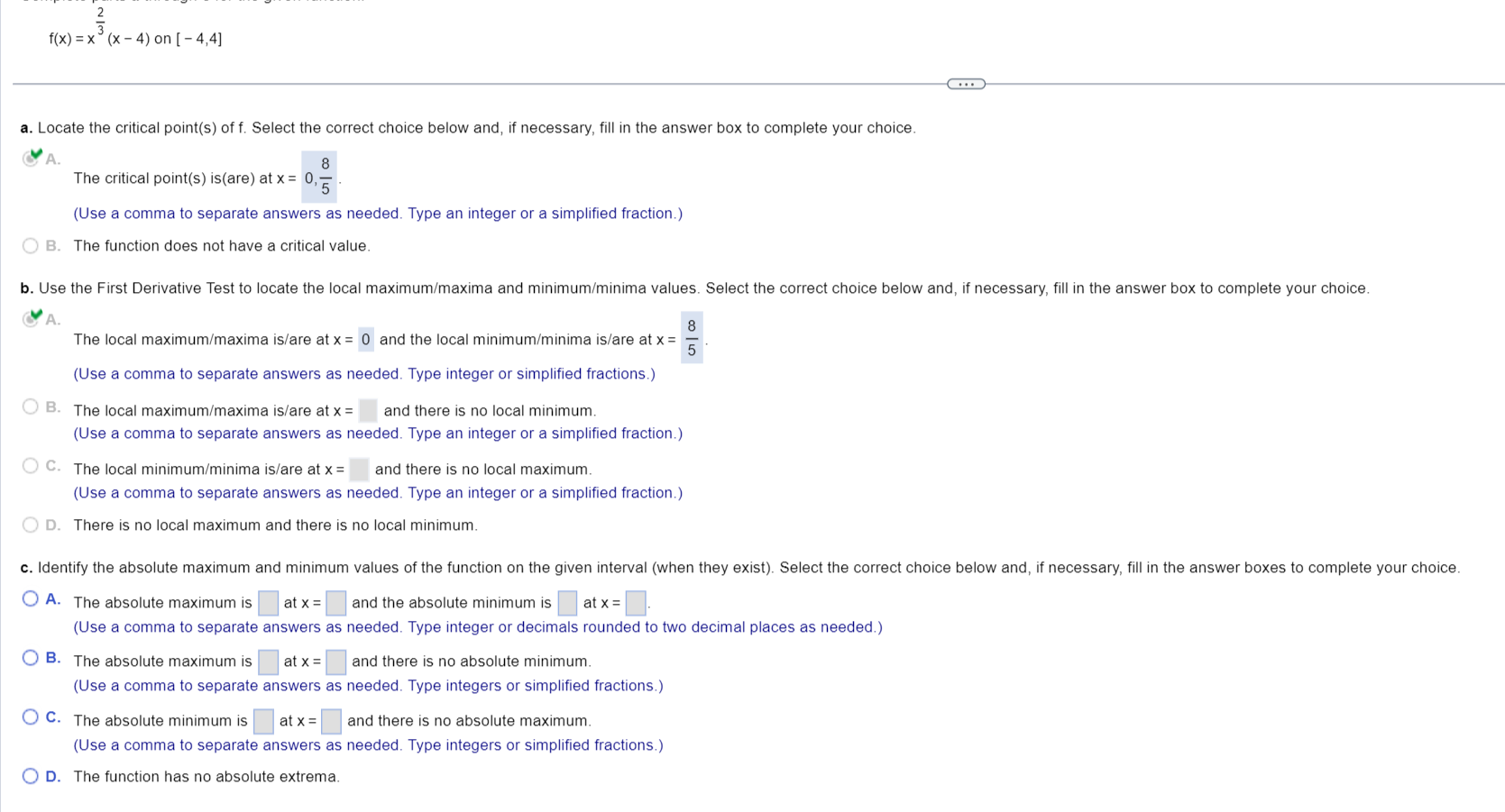The width and height of the screenshot is (1505, 812).
Task: Select part b choice C, no local maximum
Action: click(x=31, y=466)
